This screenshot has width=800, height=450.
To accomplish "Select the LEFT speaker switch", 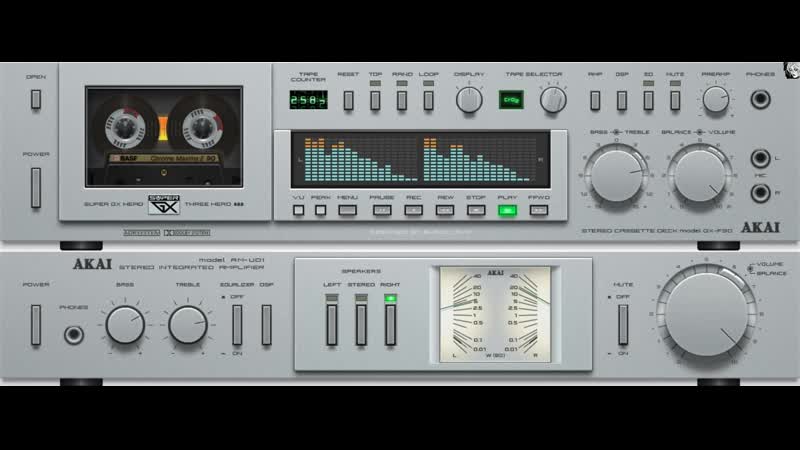I will point(332,325).
